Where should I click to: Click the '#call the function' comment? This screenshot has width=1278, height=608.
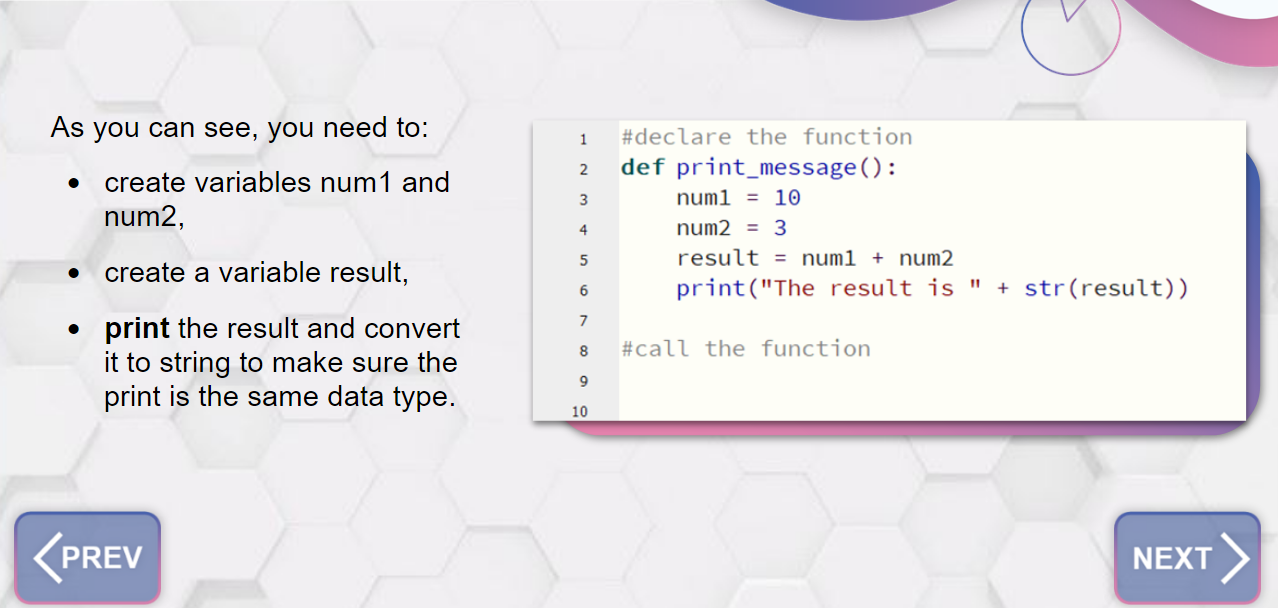tap(745, 348)
